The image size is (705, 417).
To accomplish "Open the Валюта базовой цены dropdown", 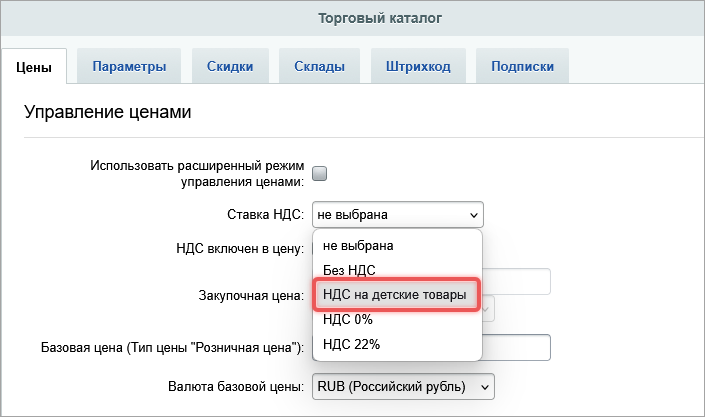I will click(403, 385).
